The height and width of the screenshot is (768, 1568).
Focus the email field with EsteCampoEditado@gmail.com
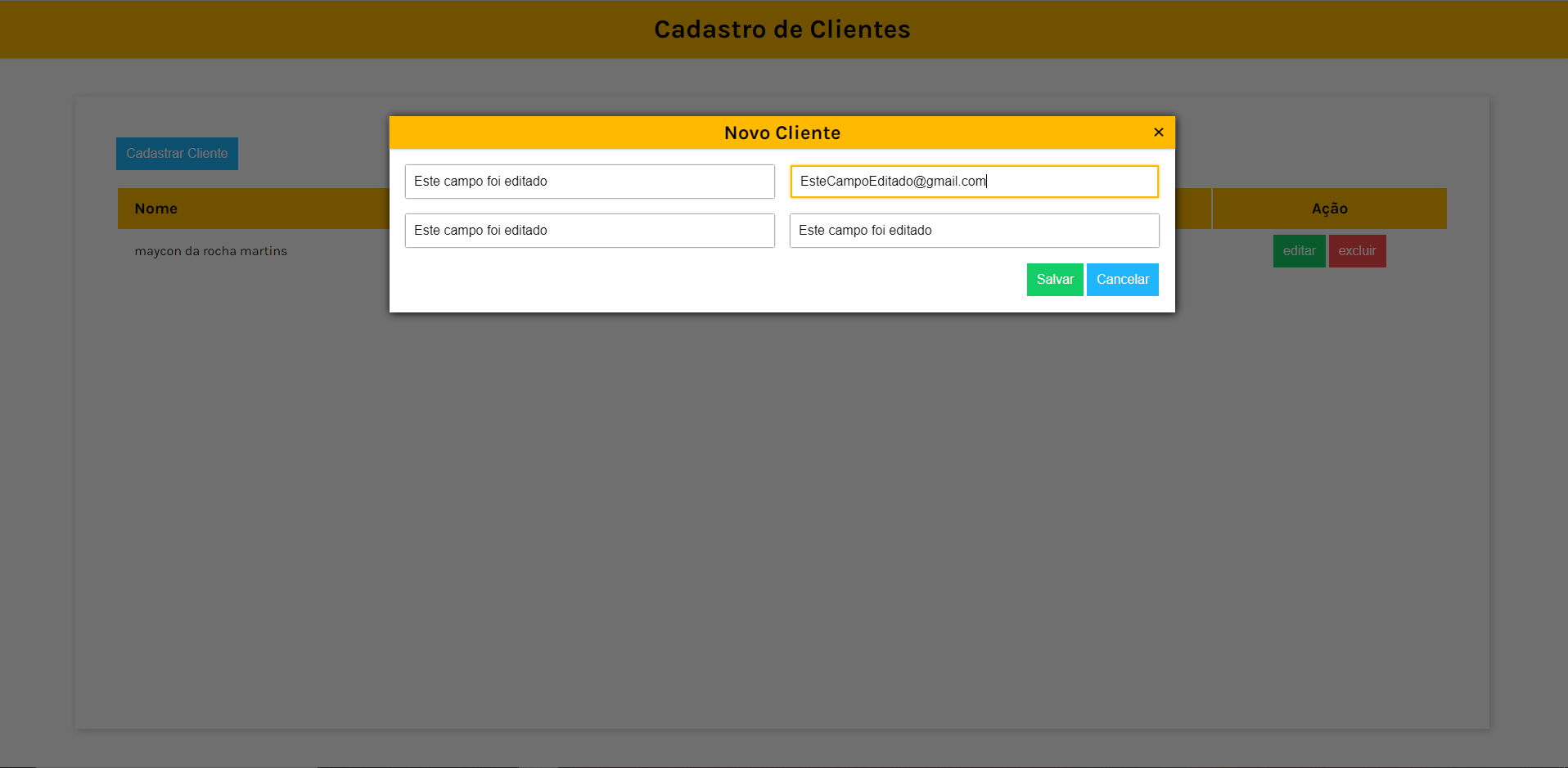click(x=973, y=181)
